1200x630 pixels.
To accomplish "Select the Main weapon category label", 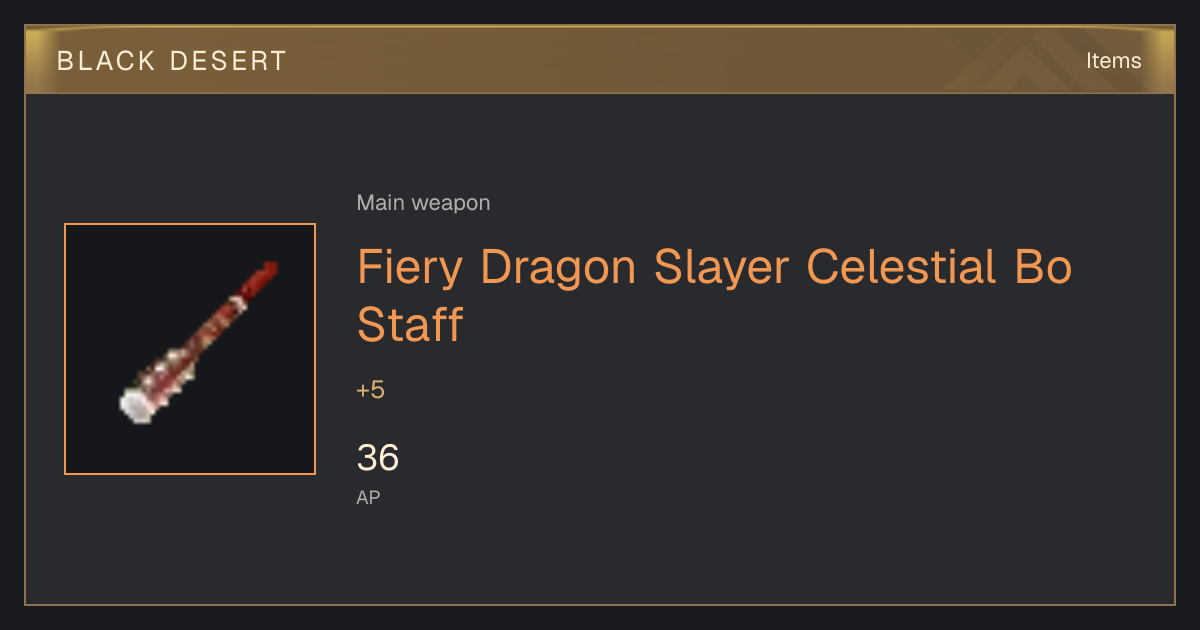I will click(x=423, y=203).
